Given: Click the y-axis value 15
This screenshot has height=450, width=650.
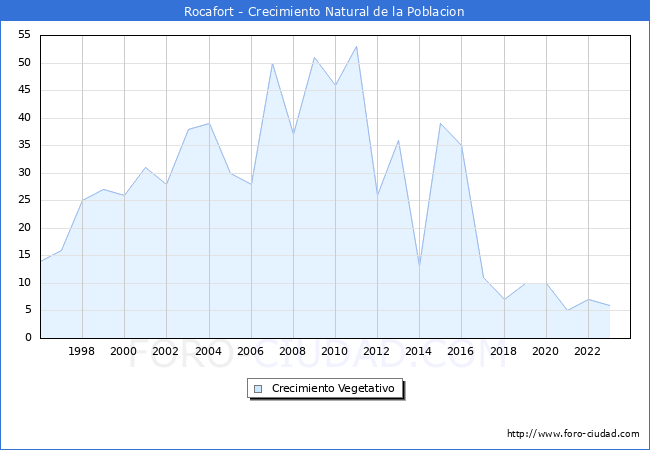Looking at the screenshot, I should [x=24, y=255].
